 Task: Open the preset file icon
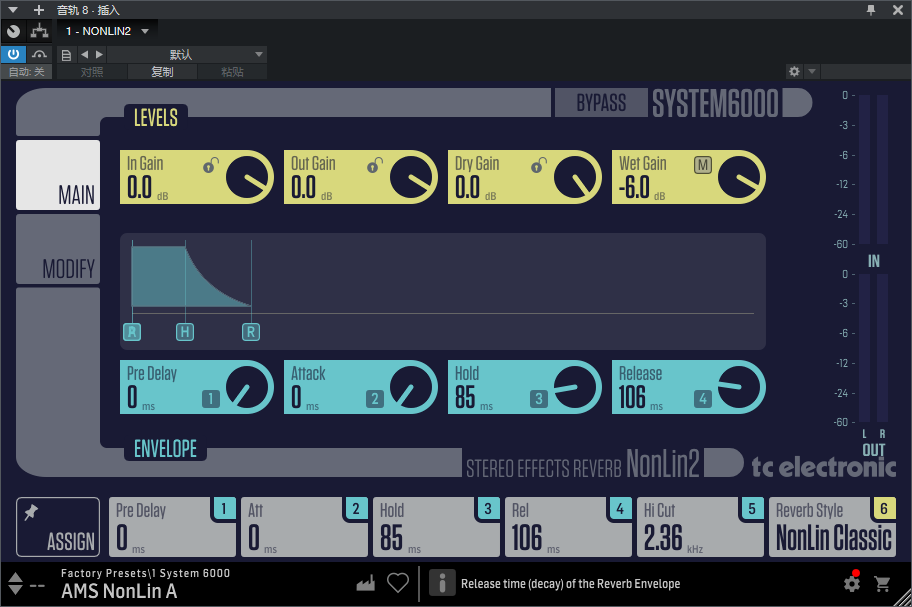(66, 55)
